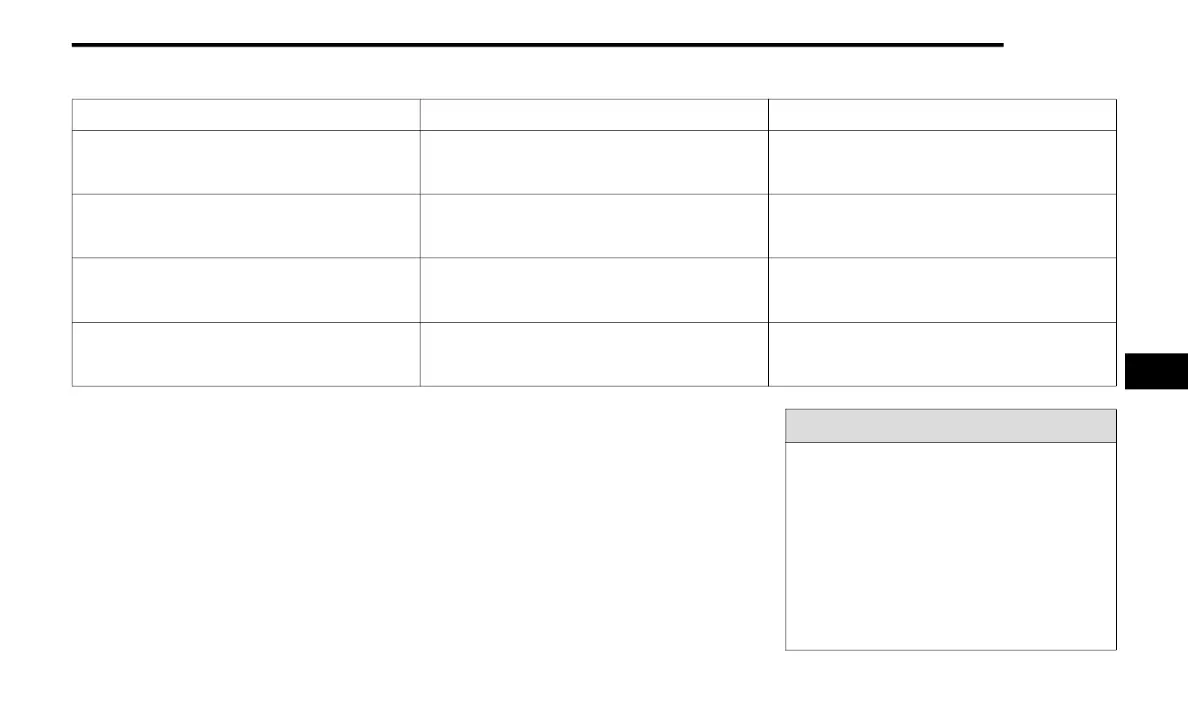
Task: Click the first body row cell in the right column
Action: pyautogui.click(x=942, y=162)
